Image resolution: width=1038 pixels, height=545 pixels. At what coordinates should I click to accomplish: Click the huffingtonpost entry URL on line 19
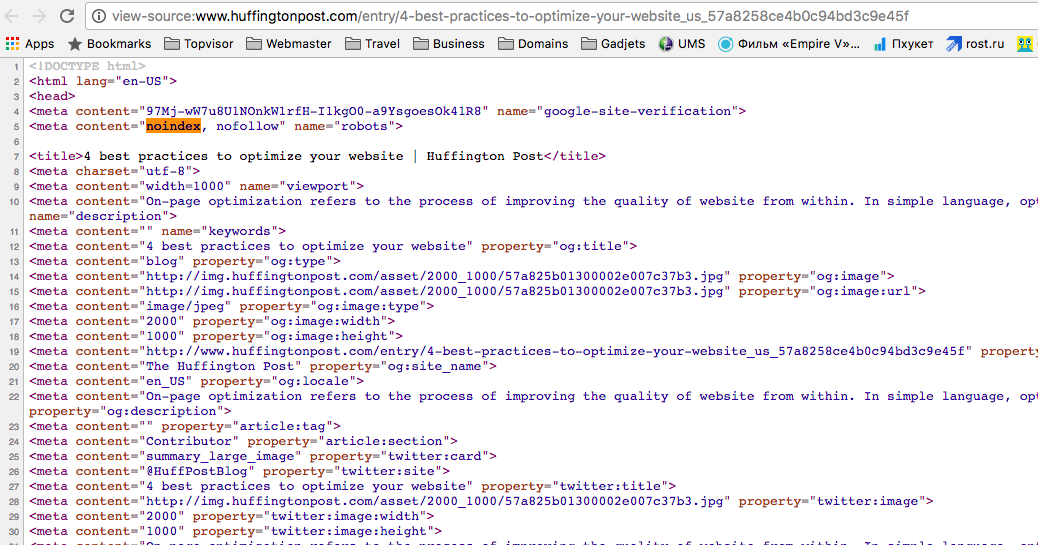[555, 351]
